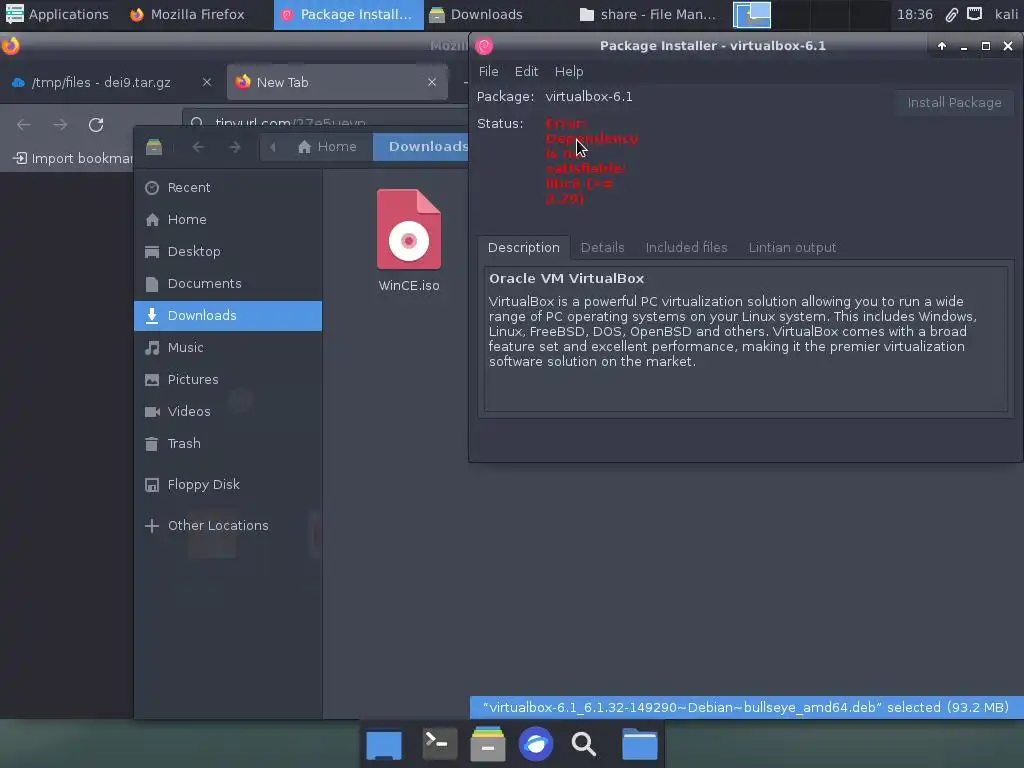Reload the page in Firefox
The image size is (1024, 768).
click(x=96, y=125)
